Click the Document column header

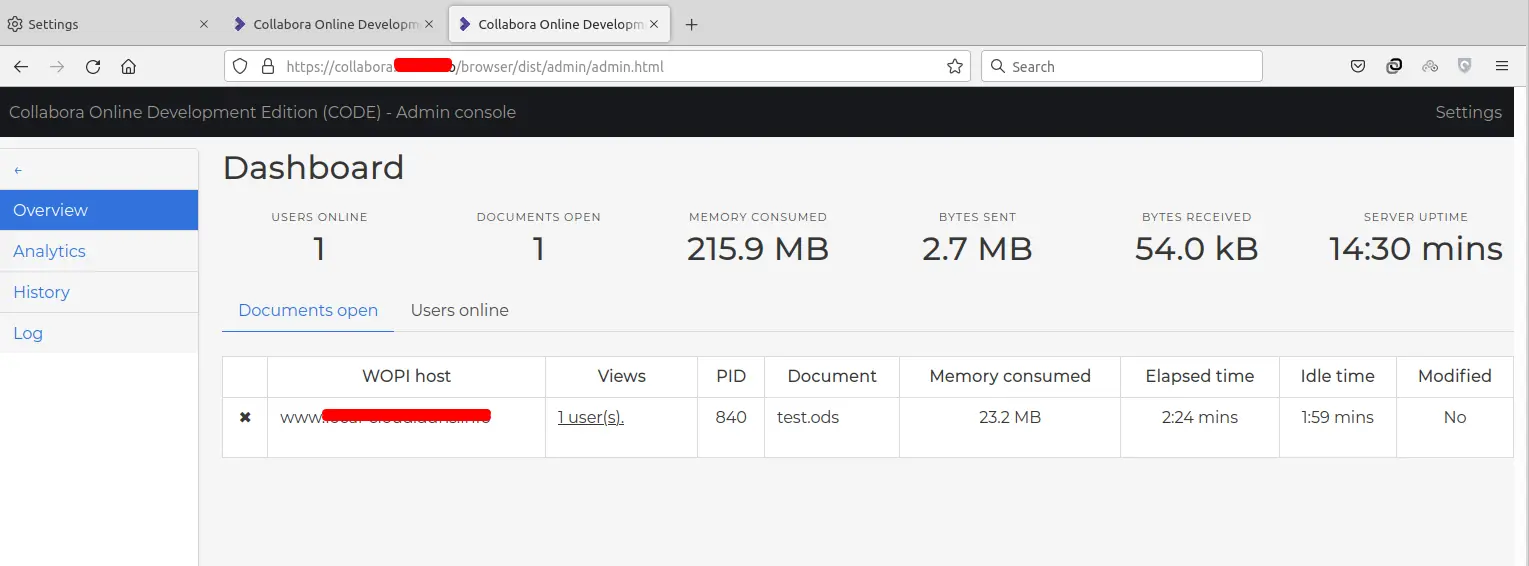[x=832, y=377]
